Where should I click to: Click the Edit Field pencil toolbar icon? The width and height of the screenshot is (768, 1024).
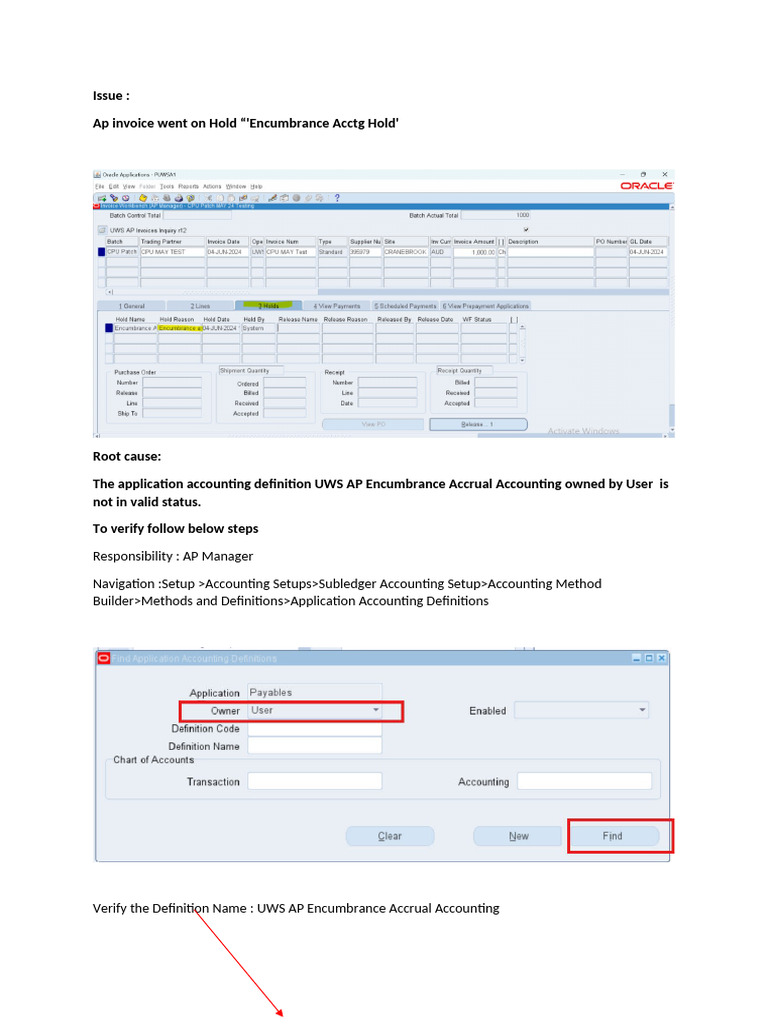click(x=272, y=198)
